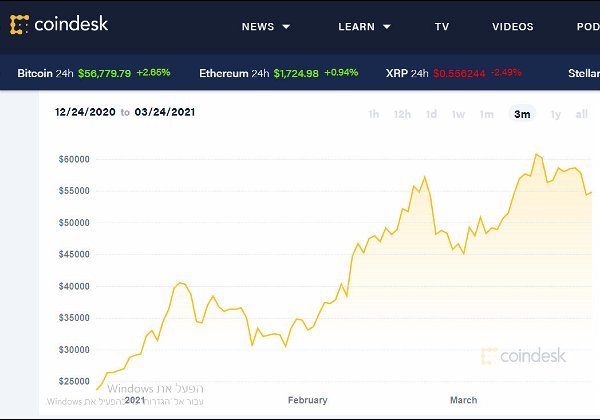Click the start date 12/24/2020
The height and width of the screenshot is (420, 600).
85,112
